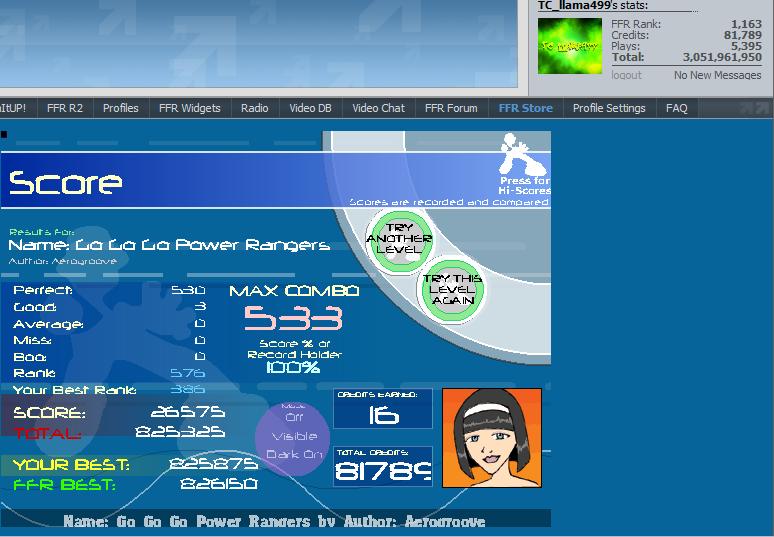Click the 100% record holder percentage
This screenshot has width=774, height=537.
293,367
